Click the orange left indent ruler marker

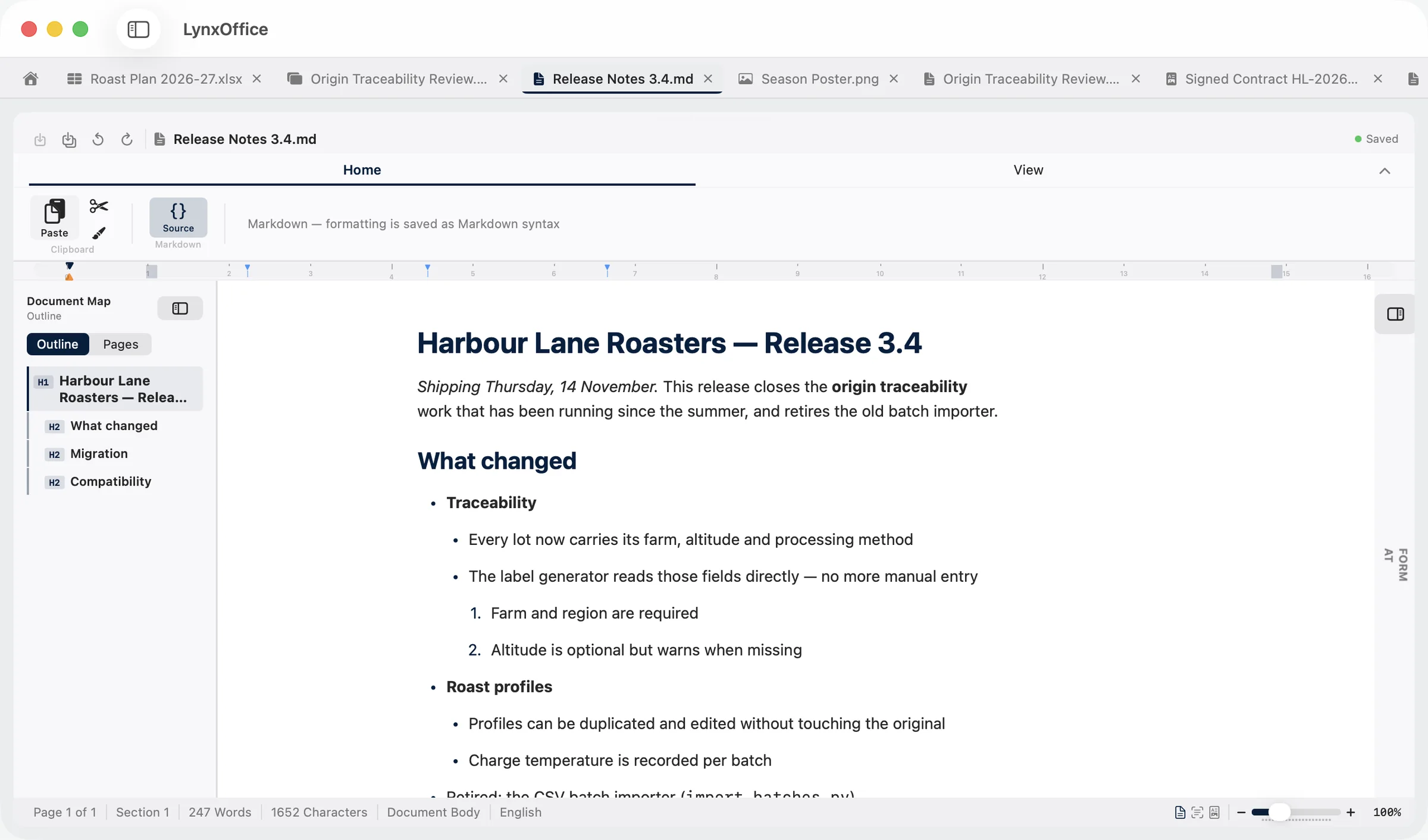click(x=69, y=277)
